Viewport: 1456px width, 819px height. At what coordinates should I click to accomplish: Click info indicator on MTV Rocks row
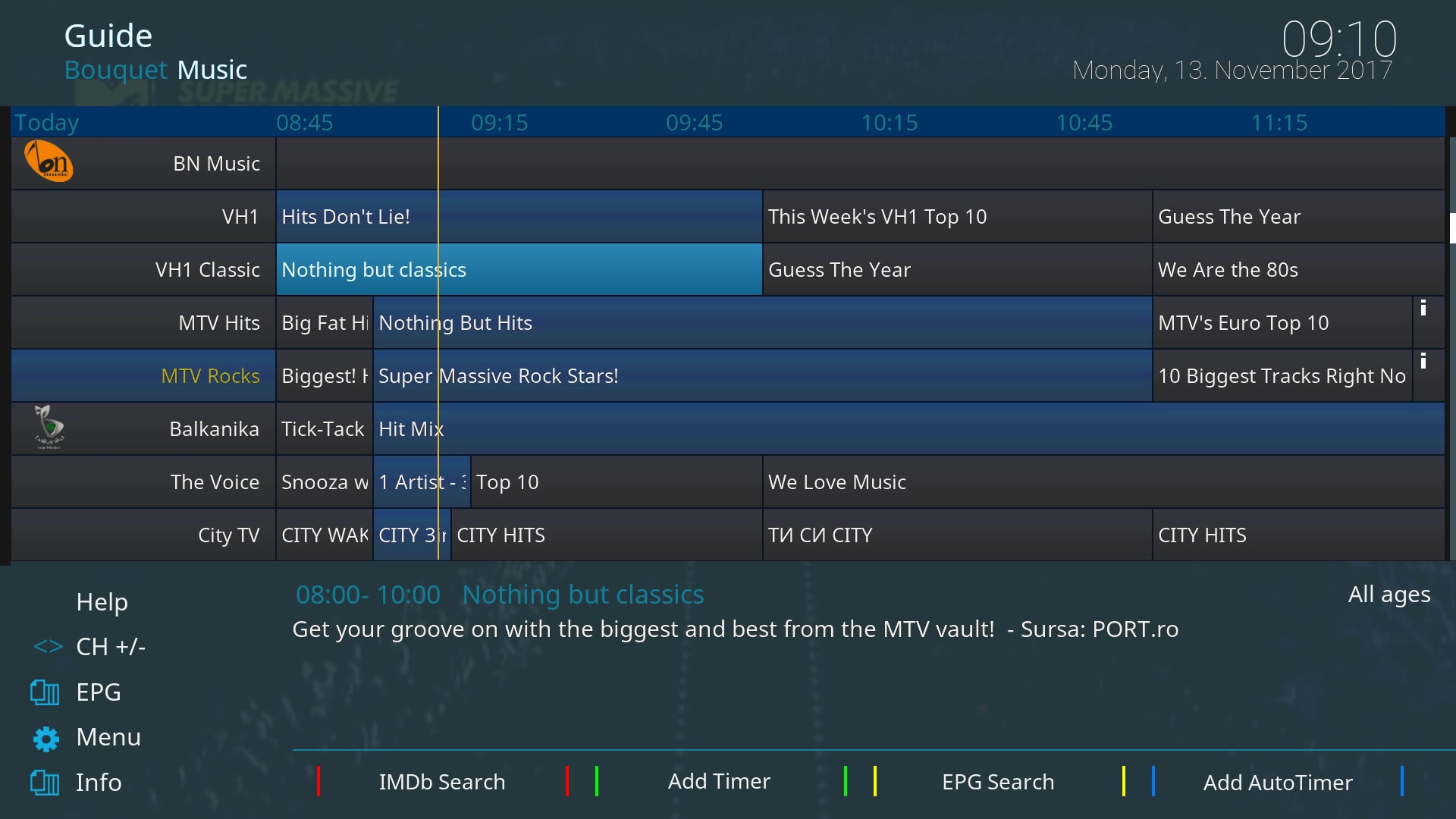pyautogui.click(x=1423, y=361)
